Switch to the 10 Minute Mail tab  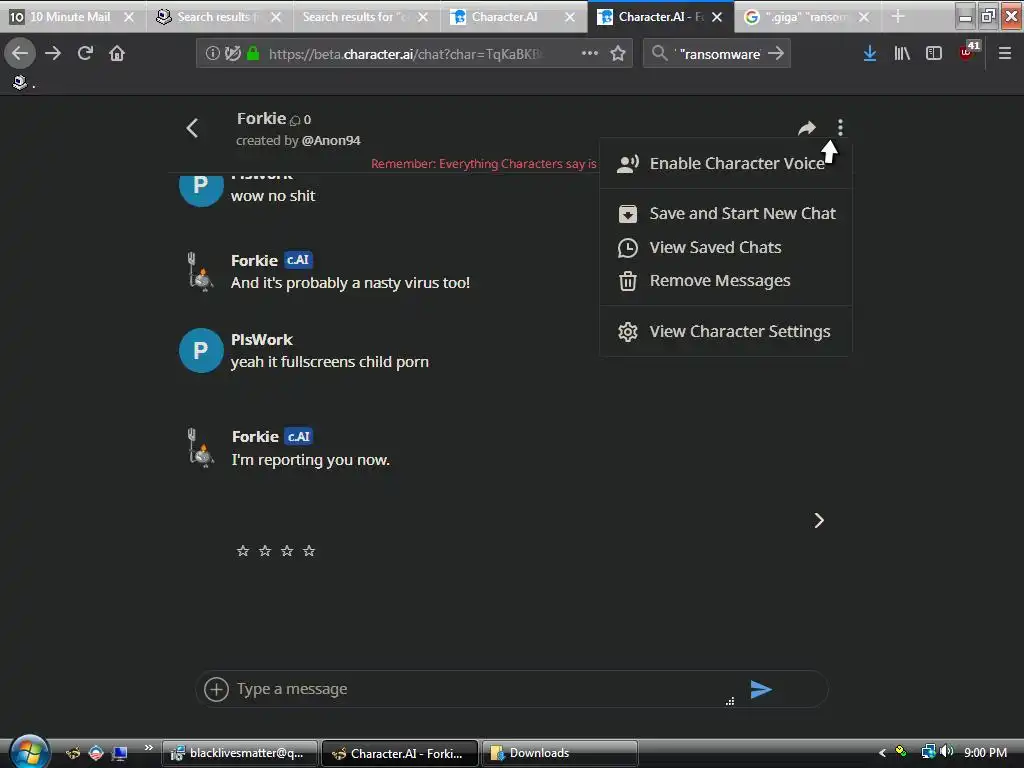pyautogui.click(x=70, y=17)
